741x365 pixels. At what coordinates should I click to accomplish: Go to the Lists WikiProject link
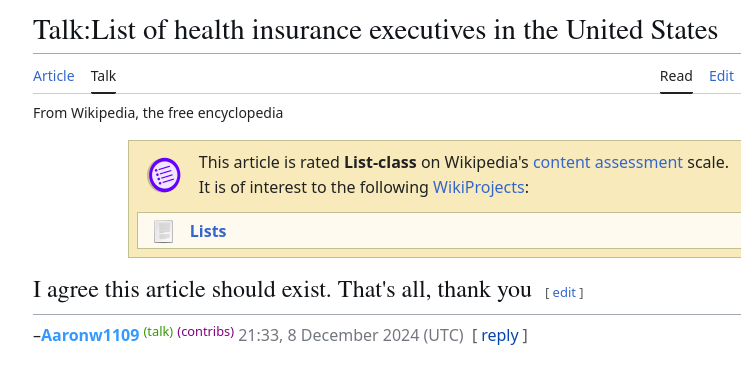pos(208,231)
